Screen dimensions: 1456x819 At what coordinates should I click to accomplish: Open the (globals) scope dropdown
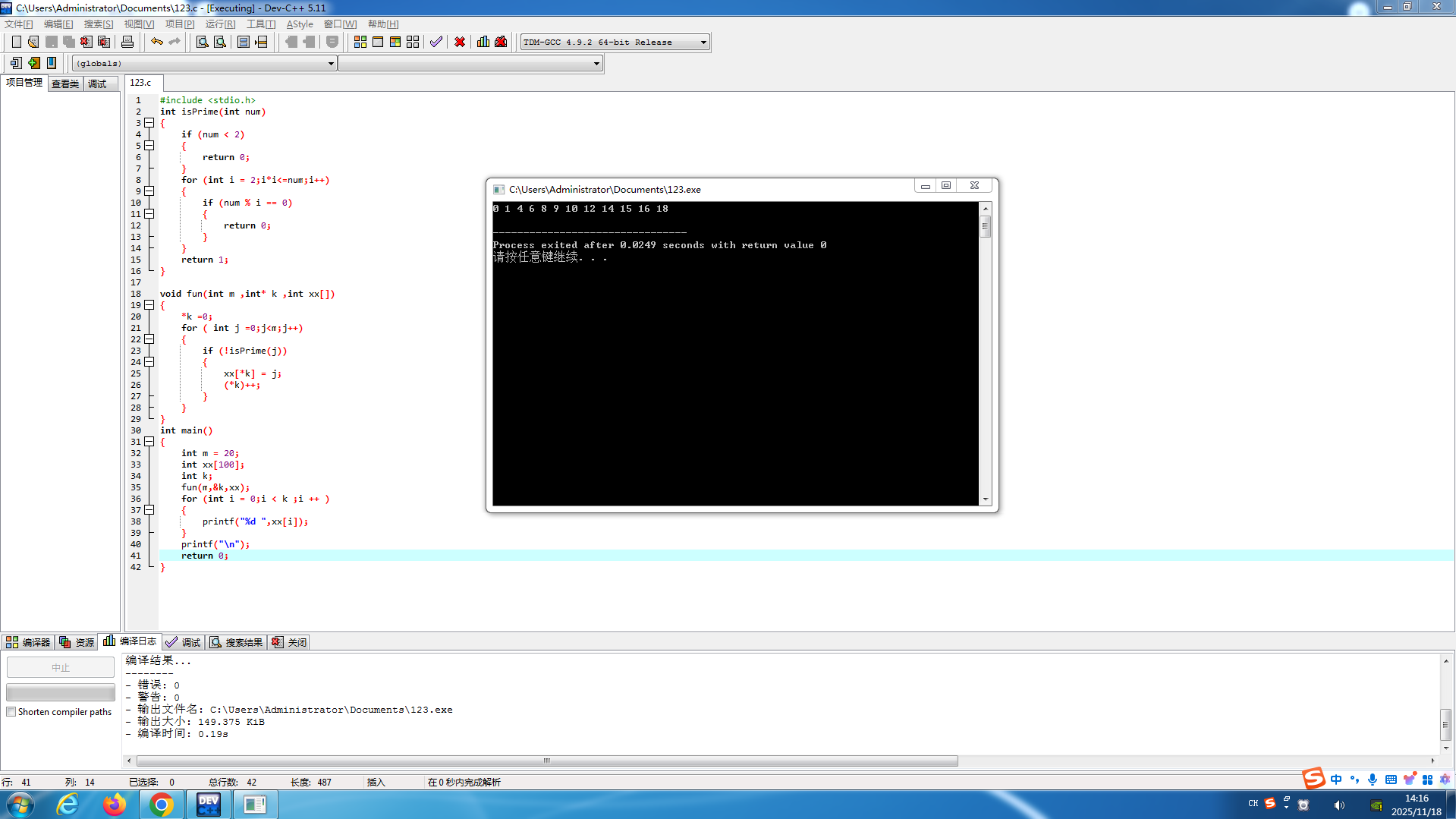331,64
